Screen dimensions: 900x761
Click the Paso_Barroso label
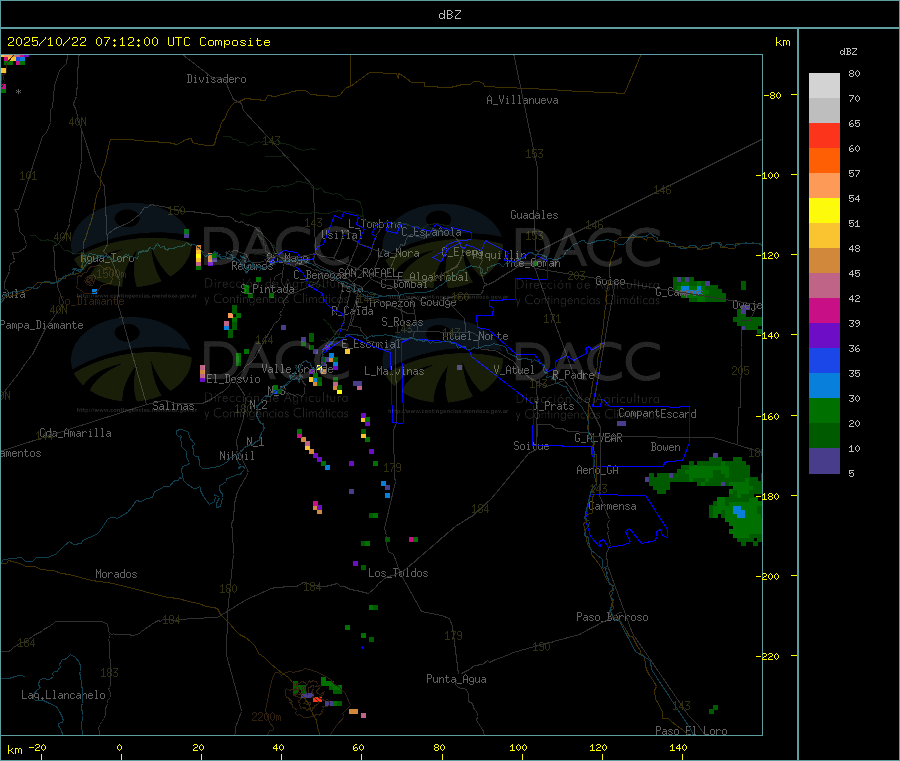612,617
